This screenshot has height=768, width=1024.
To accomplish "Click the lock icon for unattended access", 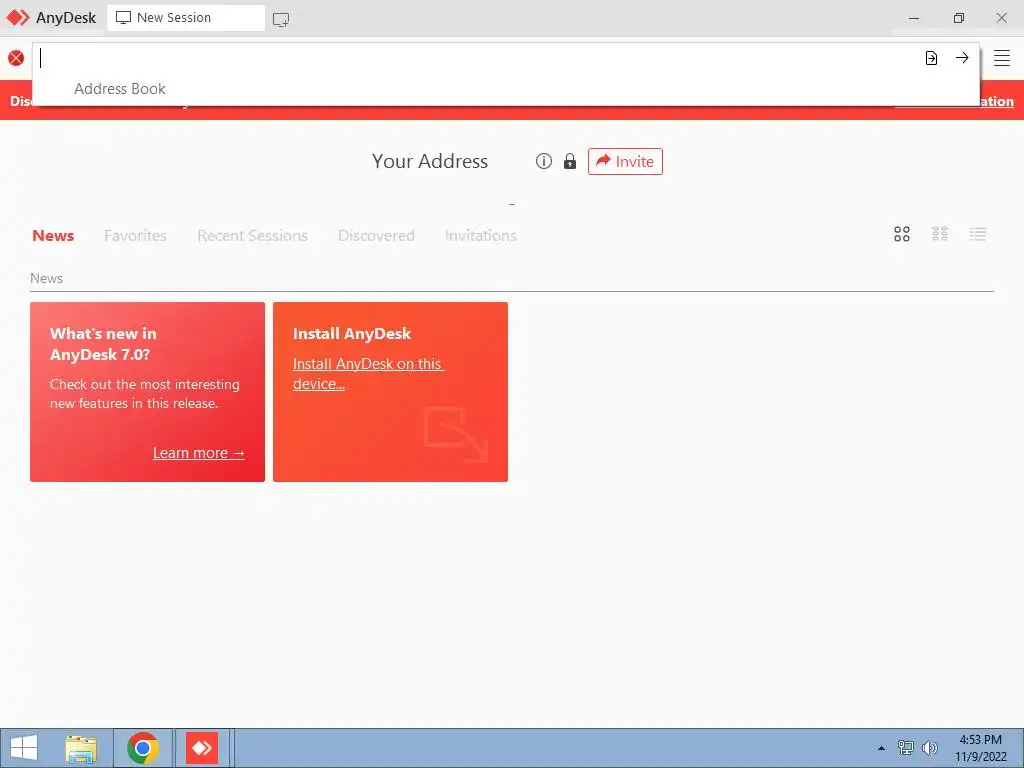I will pos(570,161).
